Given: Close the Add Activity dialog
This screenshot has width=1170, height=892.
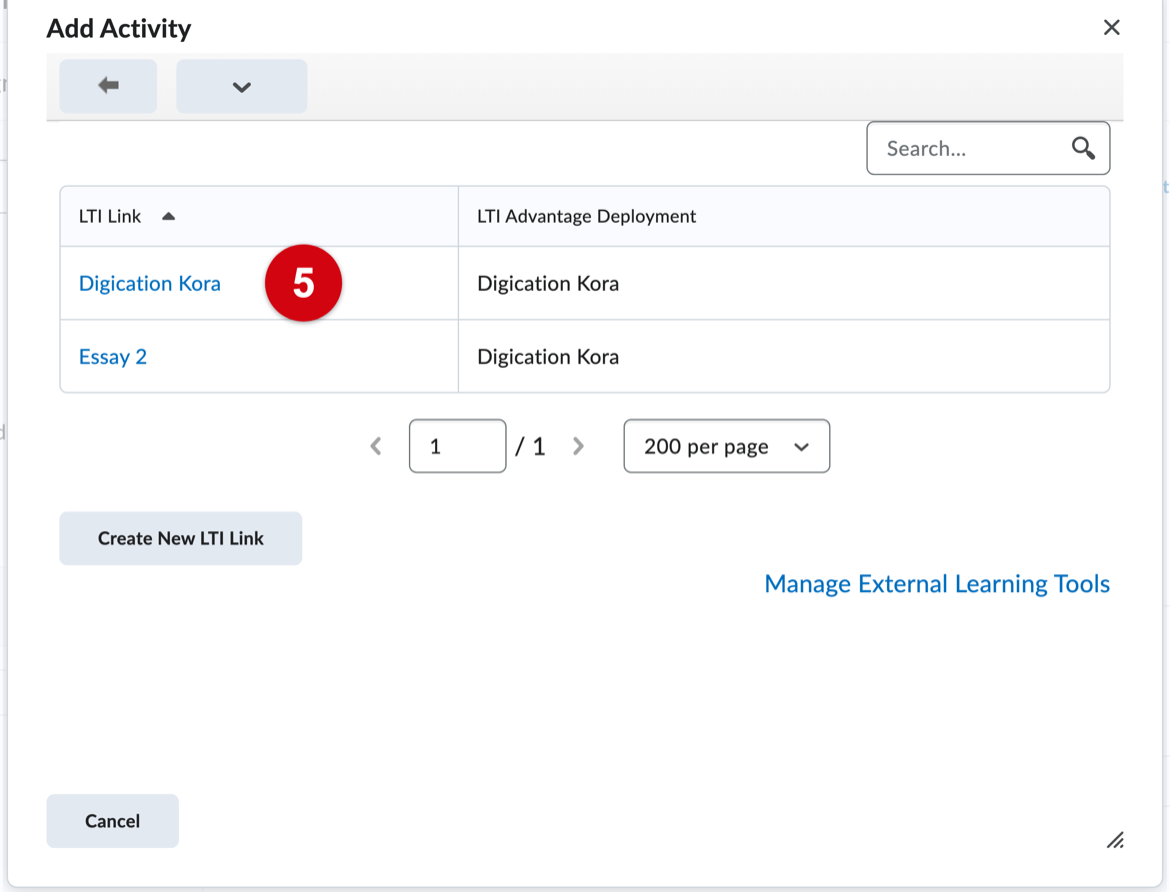Looking at the screenshot, I should click(1111, 28).
